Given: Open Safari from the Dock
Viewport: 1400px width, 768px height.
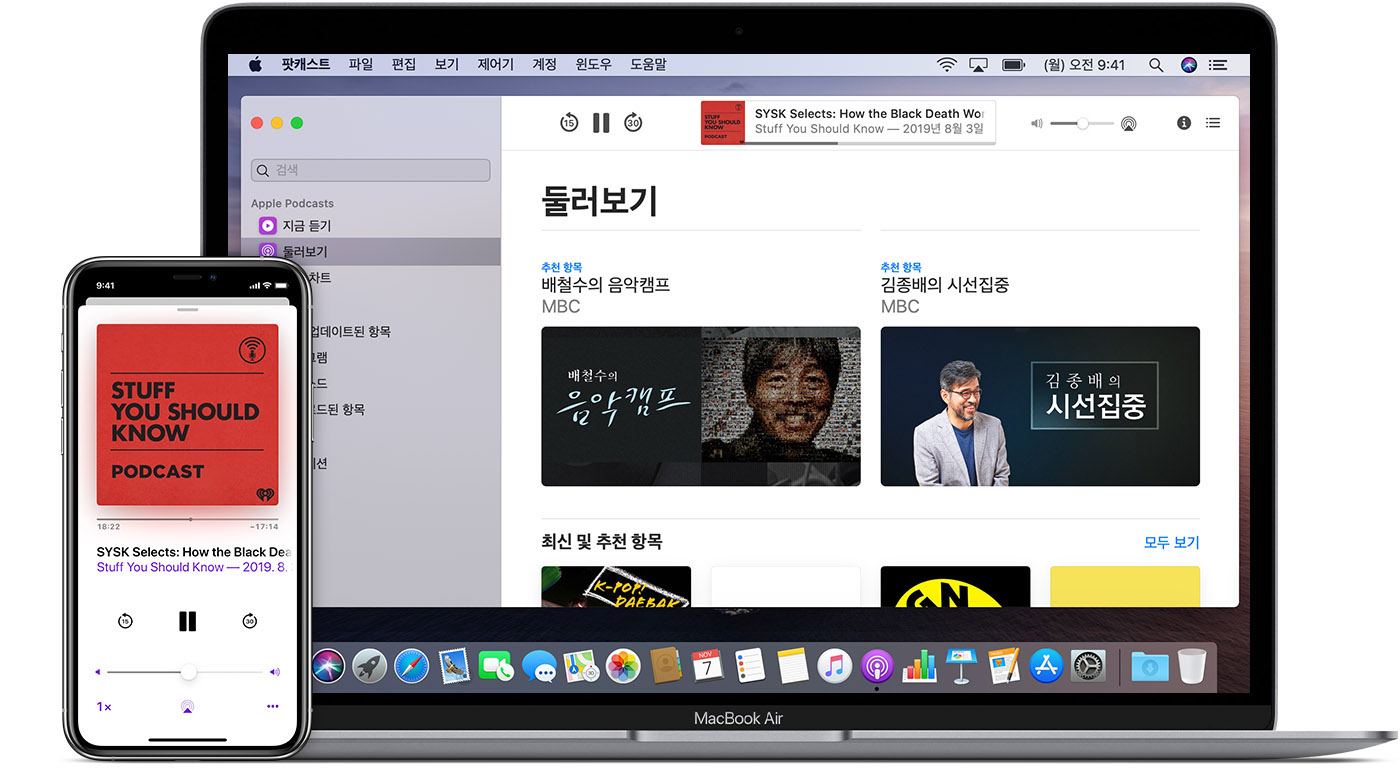Looking at the screenshot, I should click(x=411, y=666).
